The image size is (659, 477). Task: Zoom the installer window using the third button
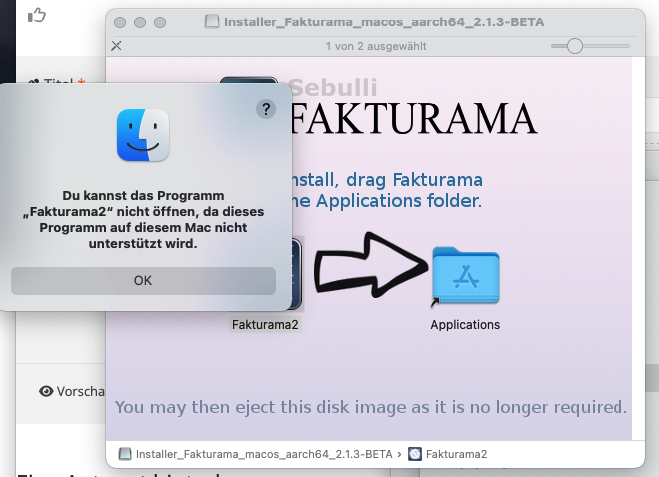coord(160,22)
